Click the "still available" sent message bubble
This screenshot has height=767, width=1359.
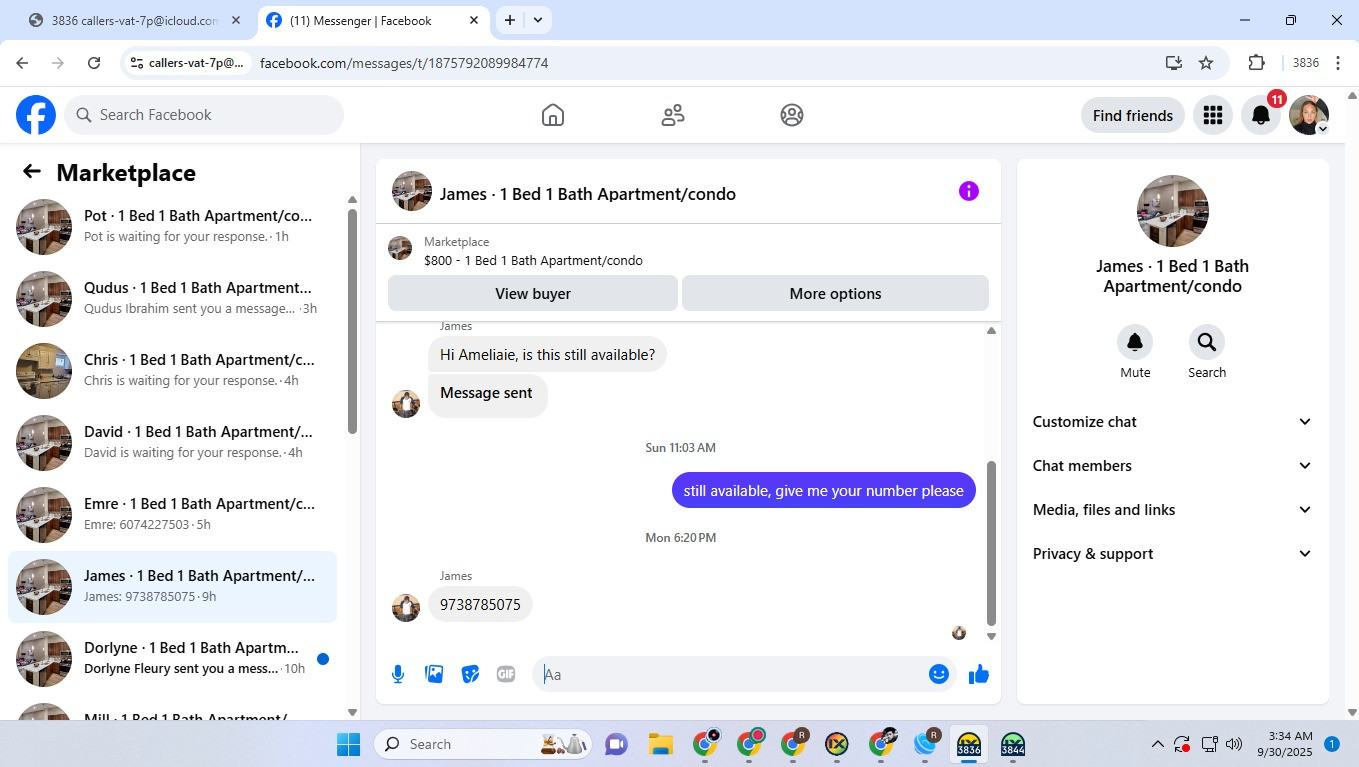click(x=823, y=491)
